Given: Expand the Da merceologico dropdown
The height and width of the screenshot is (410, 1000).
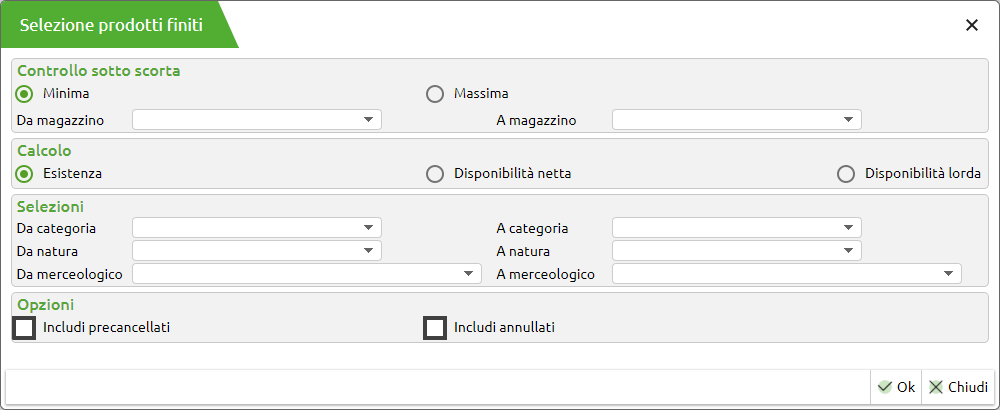Looking at the screenshot, I should (468, 274).
